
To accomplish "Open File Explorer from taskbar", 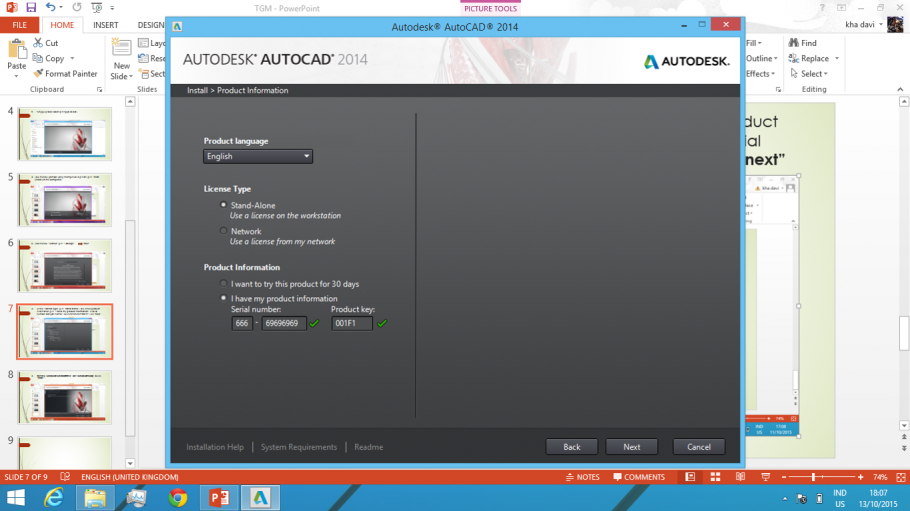I will [x=95, y=498].
